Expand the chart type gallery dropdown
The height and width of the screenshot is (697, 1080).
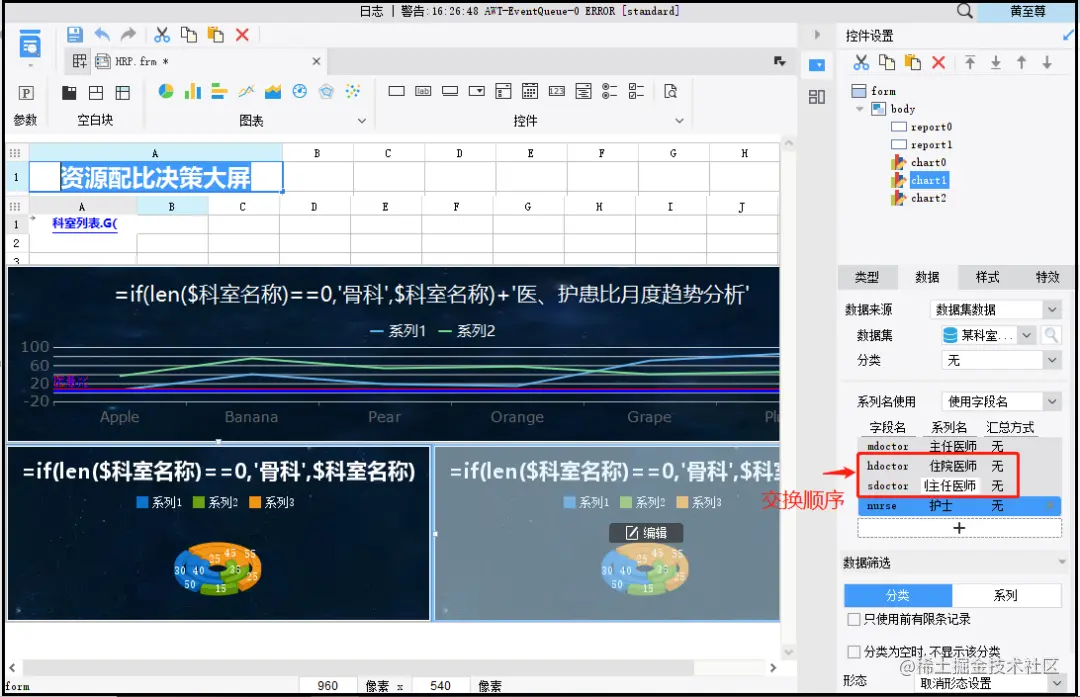[362, 121]
